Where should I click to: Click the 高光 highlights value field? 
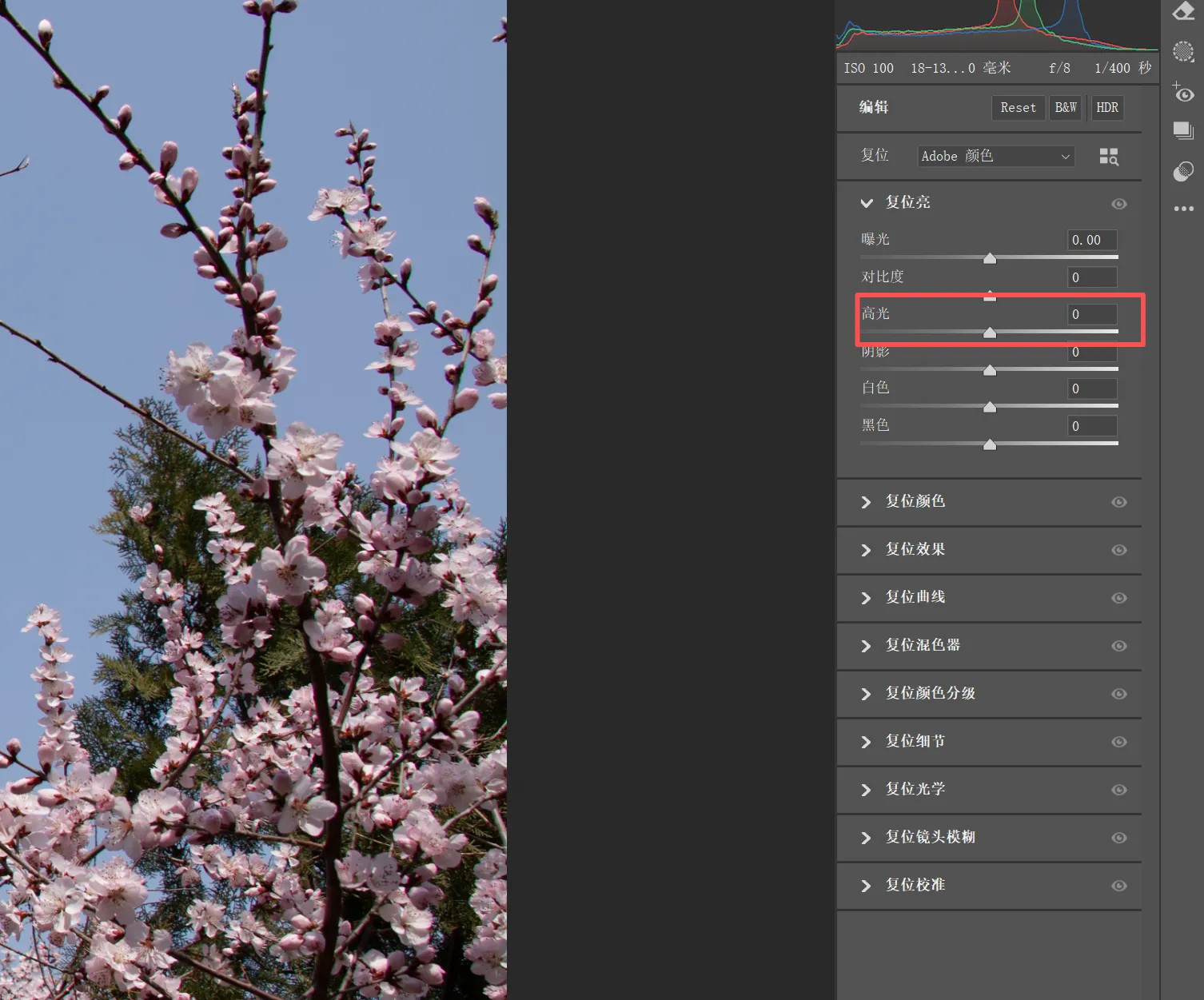[x=1092, y=314]
